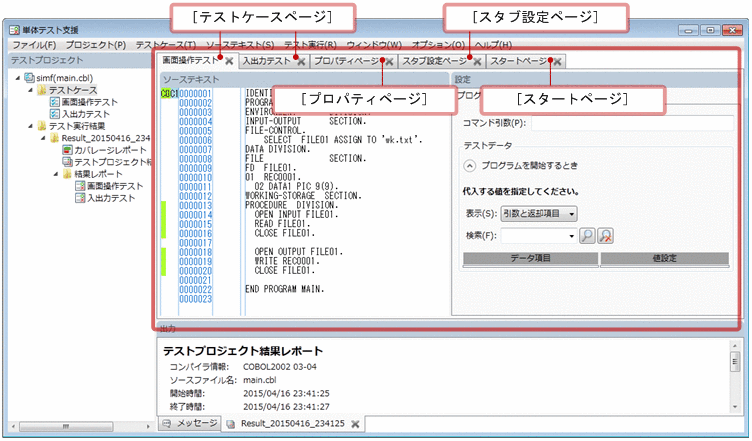
Task: Select the テスト実行結果 folder icon
Action: click(42, 126)
